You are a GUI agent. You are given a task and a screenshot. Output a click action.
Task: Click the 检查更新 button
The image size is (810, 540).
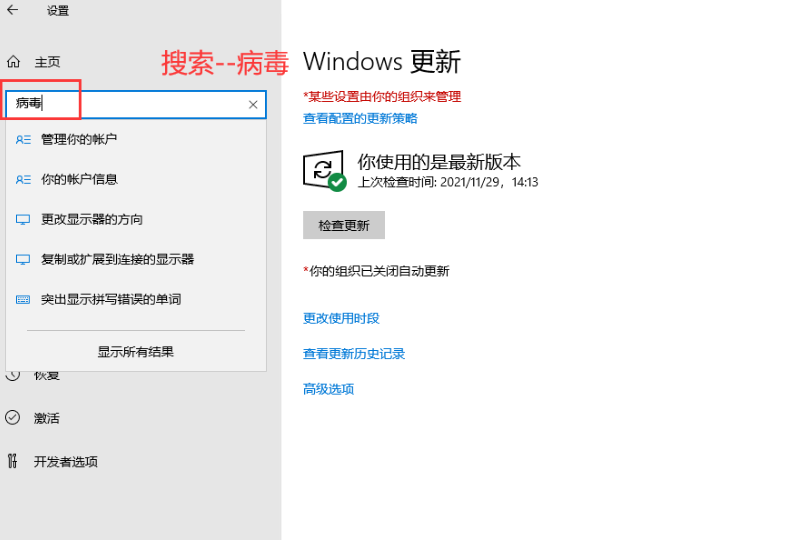point(344,225)
